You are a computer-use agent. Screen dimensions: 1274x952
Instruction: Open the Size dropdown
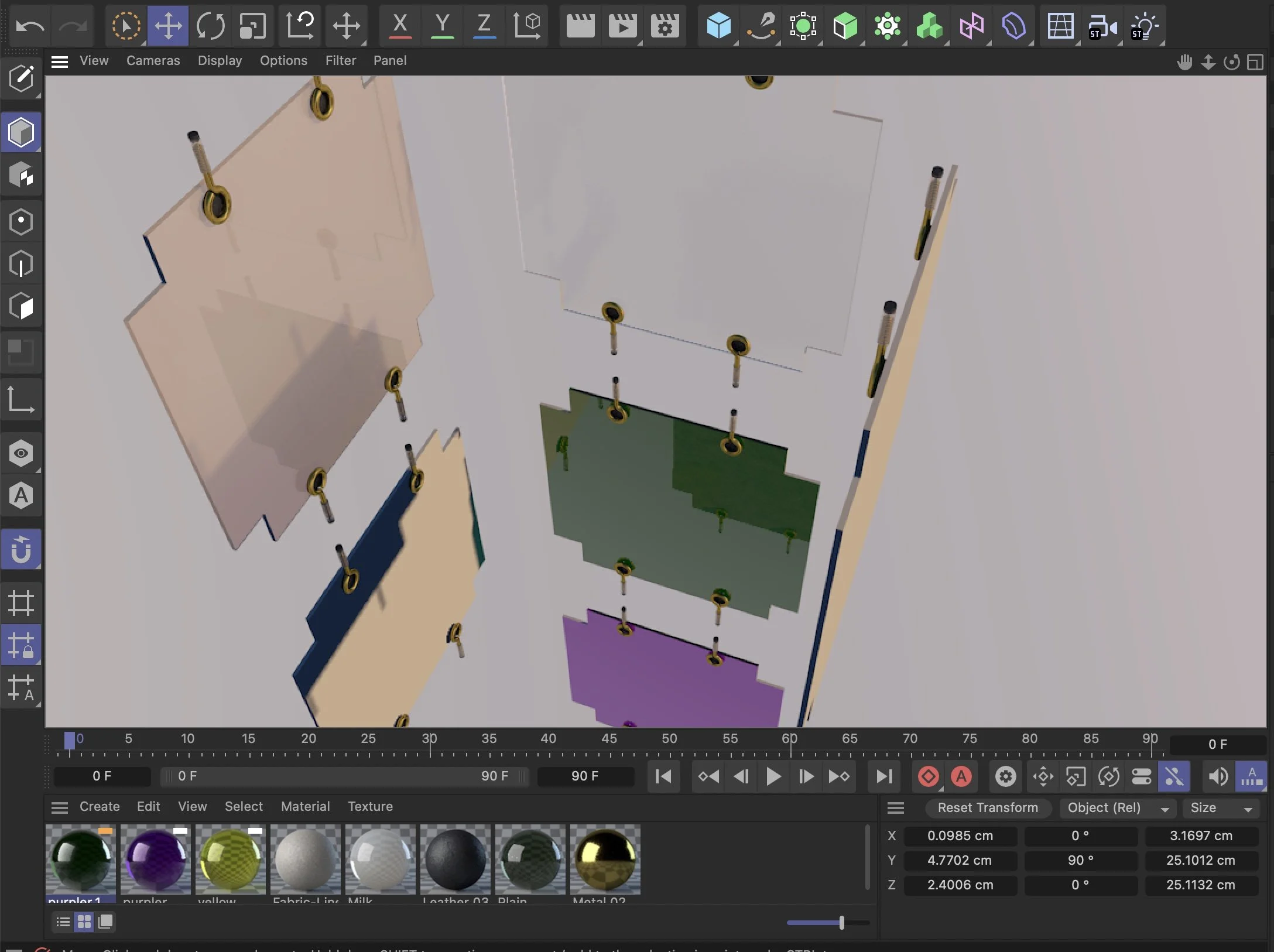click(1221, 808)
